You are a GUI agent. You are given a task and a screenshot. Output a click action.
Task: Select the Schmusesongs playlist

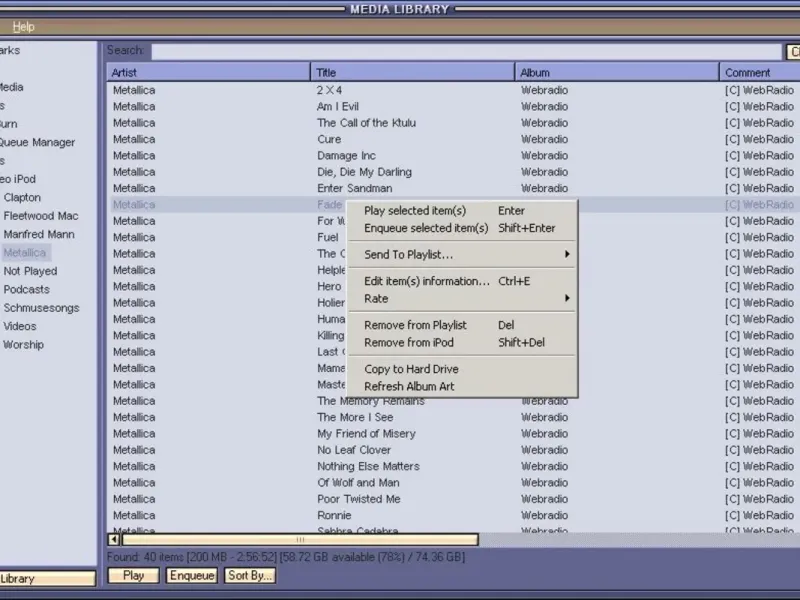(41, 308)
